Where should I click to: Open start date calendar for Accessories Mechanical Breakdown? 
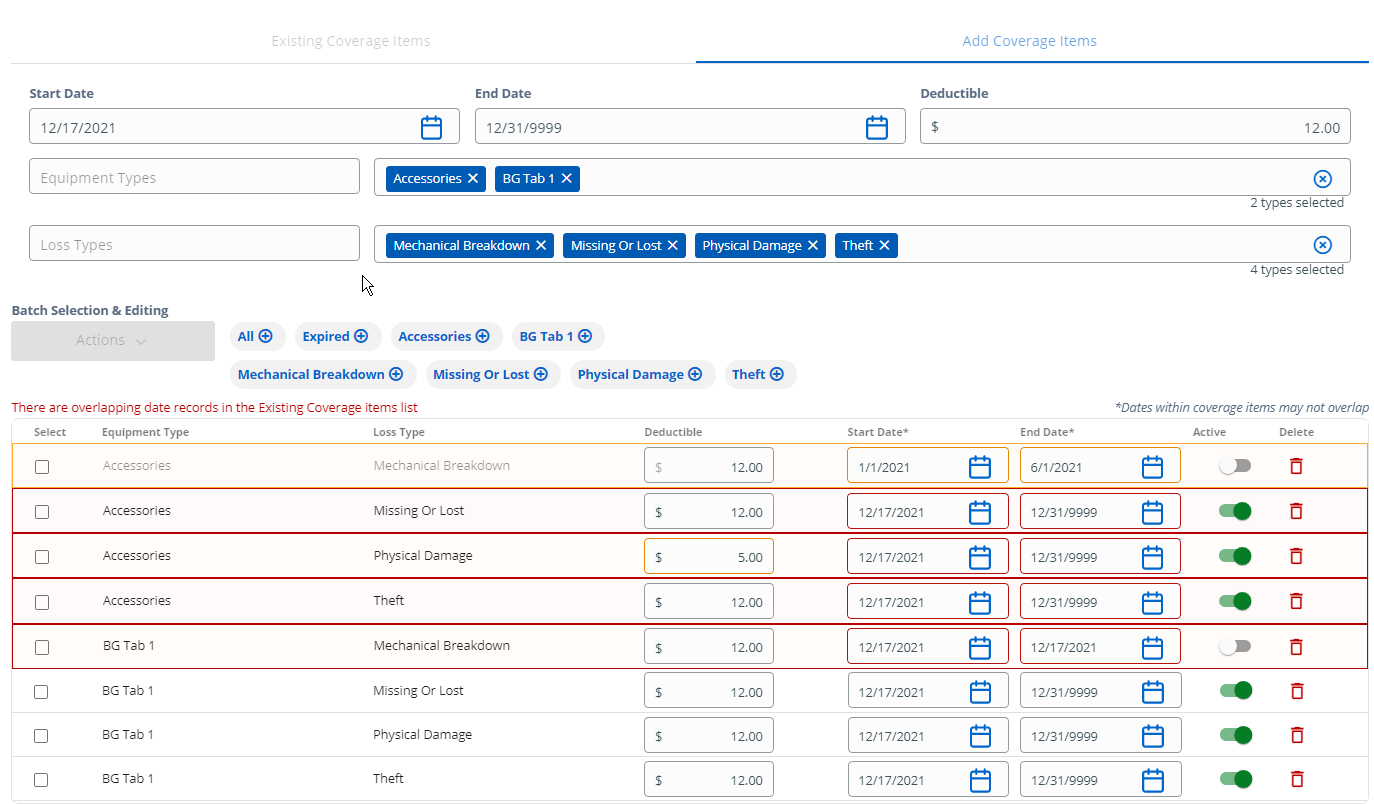click(980, 467)
